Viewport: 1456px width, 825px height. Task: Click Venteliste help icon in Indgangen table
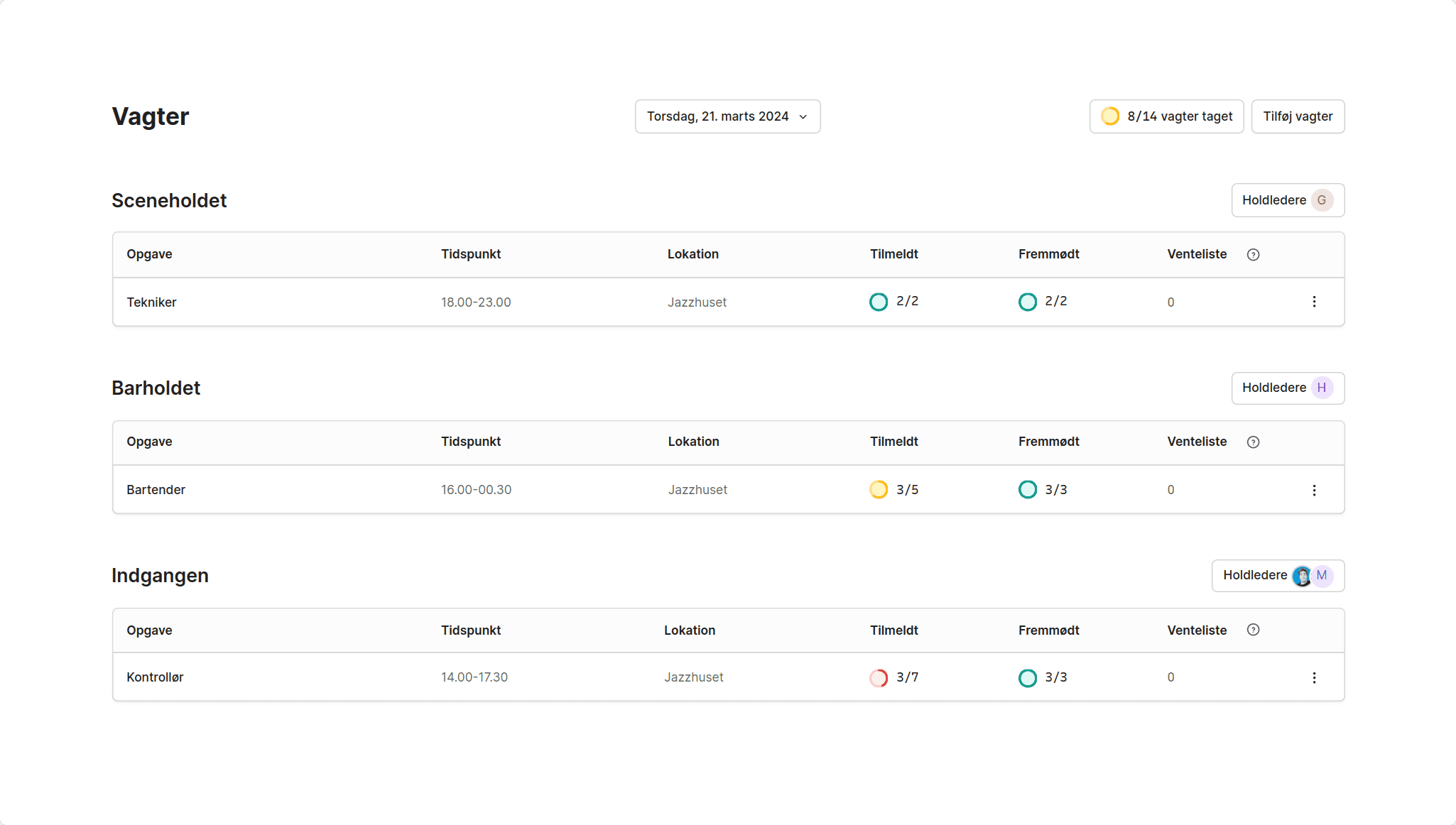[1253, 630]
